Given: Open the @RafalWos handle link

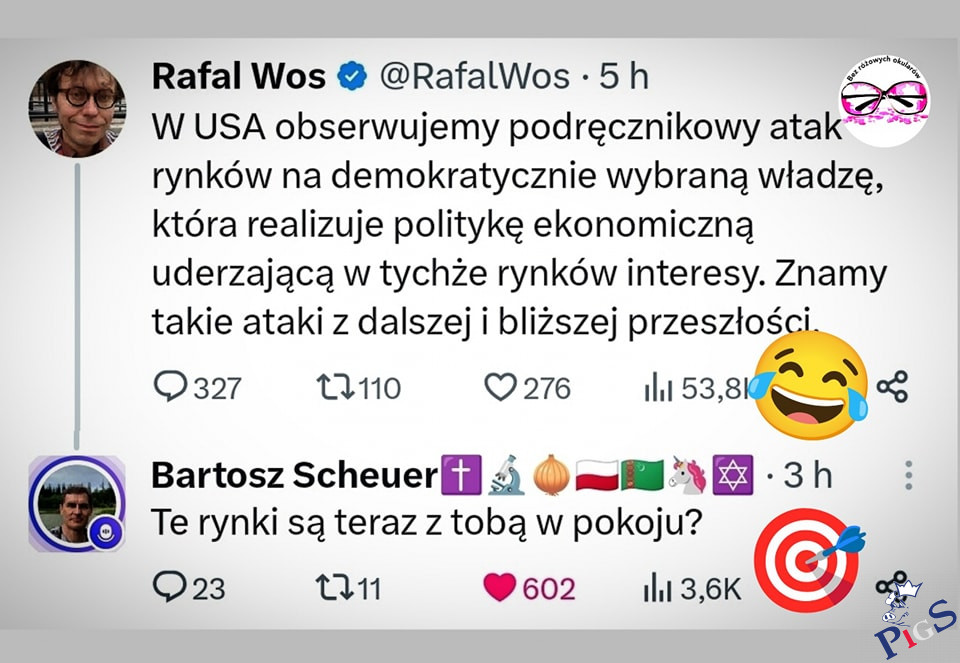Looking at the screenshot, I should click(475, 77).
